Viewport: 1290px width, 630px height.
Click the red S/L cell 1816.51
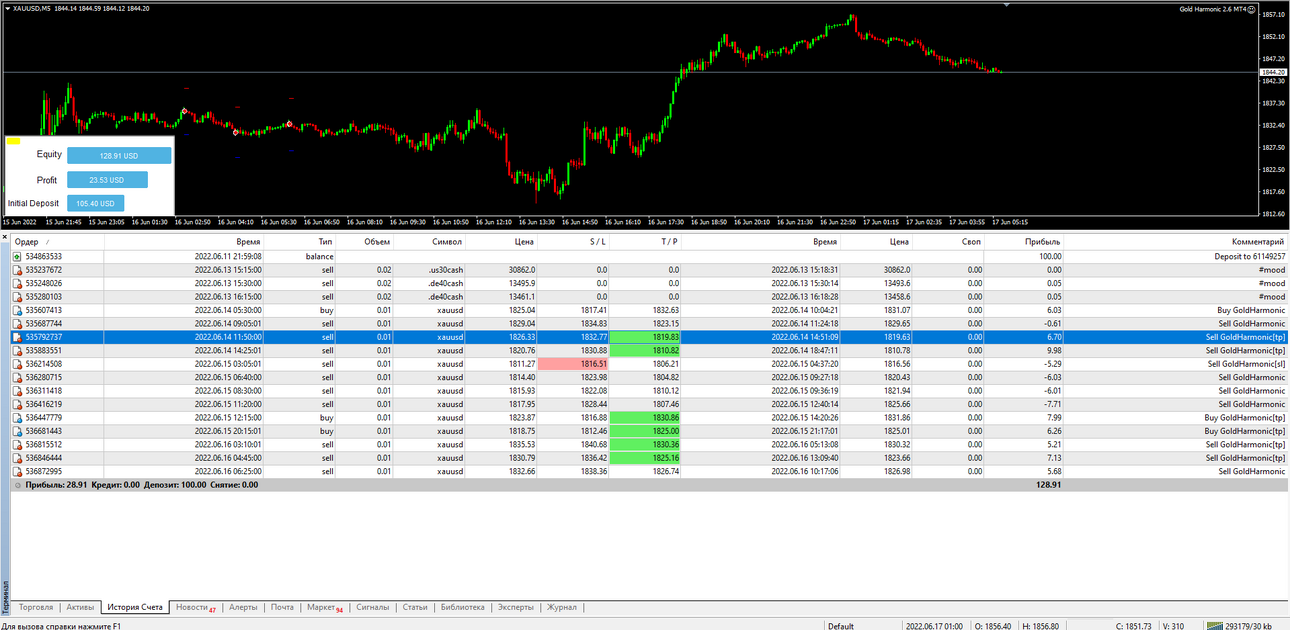click(574, 364)
